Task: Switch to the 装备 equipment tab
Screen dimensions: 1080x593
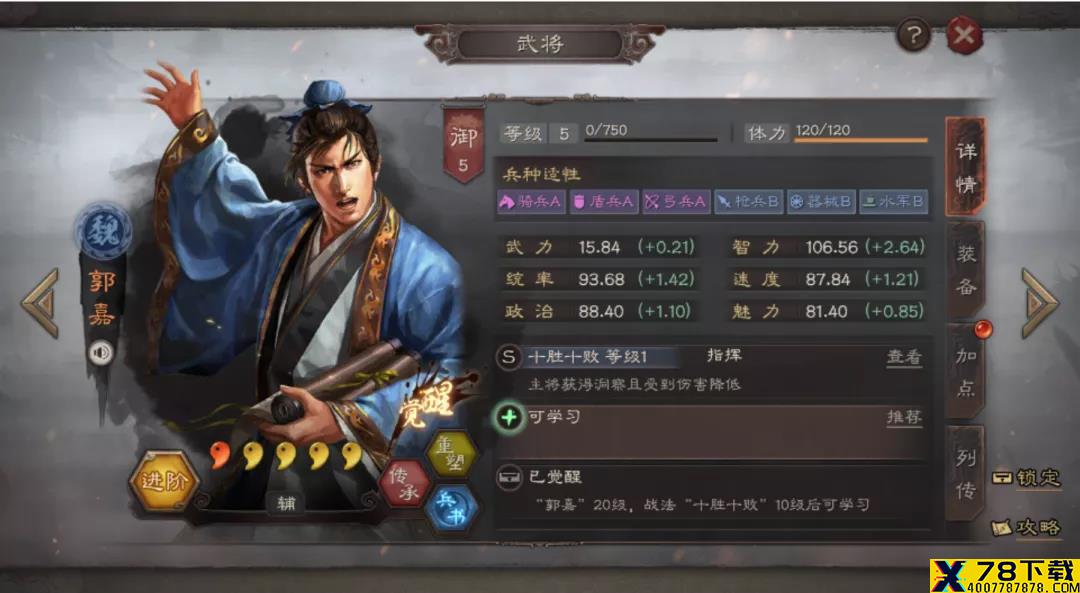Action: [965, 269]
